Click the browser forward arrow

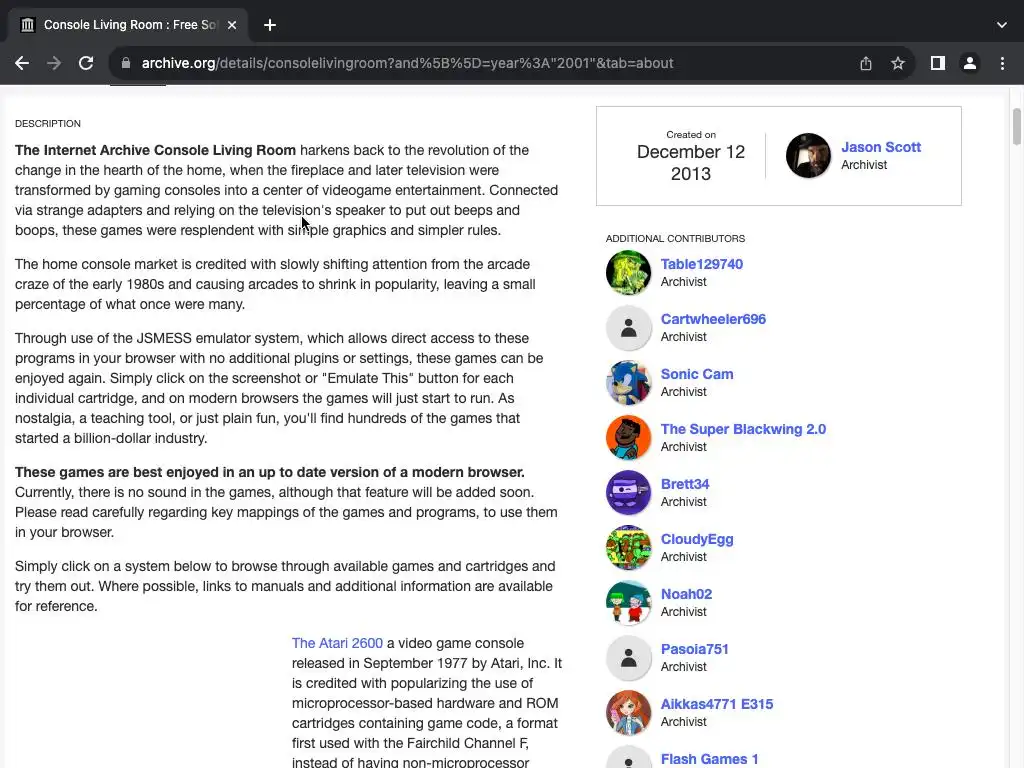click(x=54, y=63)
